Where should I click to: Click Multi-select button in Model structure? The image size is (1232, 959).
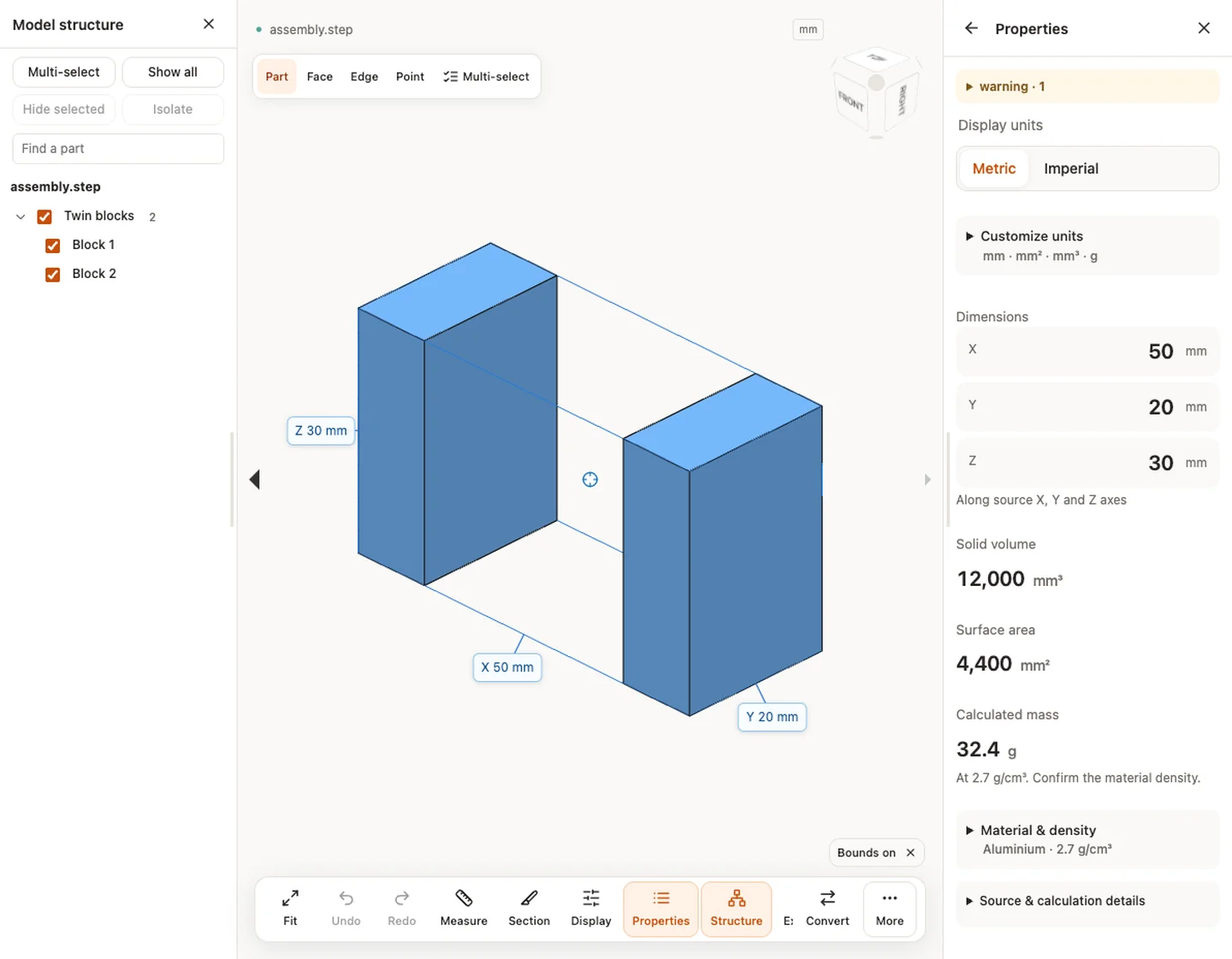pos(64,72)
